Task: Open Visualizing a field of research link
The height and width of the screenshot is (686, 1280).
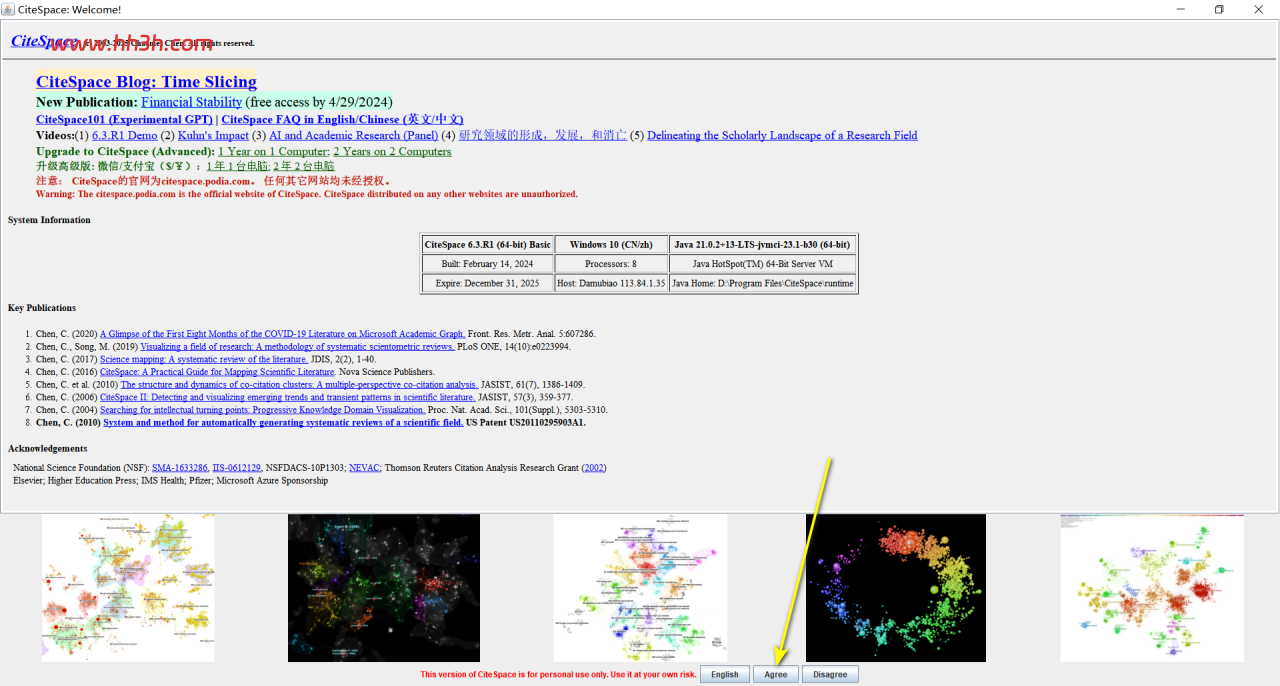Action: coord(298,347)
